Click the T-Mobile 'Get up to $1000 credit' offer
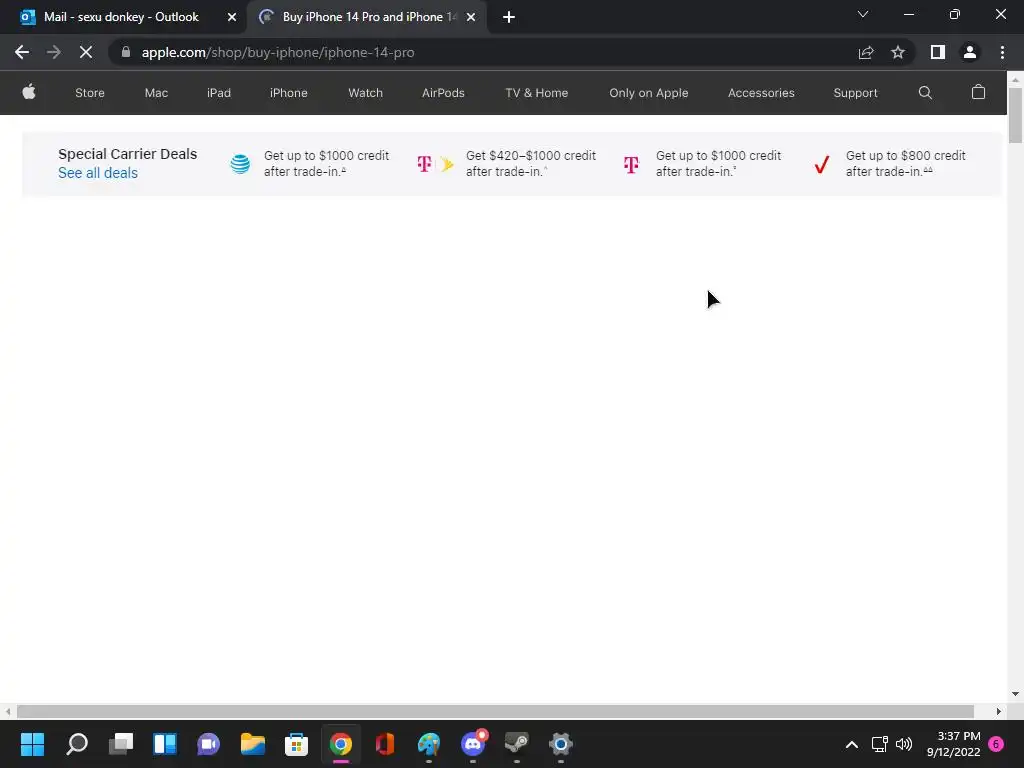1024x768 pixels. pyautogui.click(x=718, y=163)
